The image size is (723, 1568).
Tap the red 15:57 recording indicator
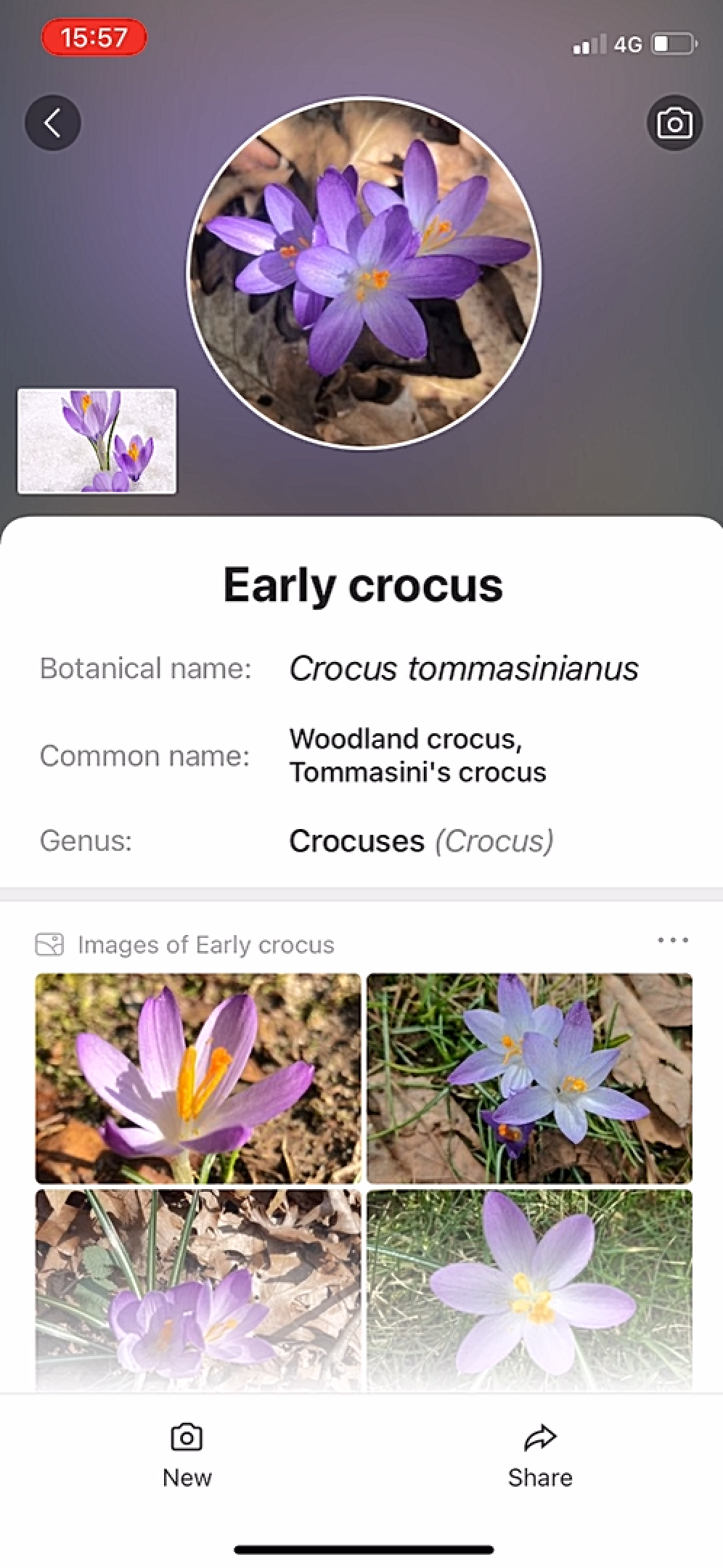94,37
